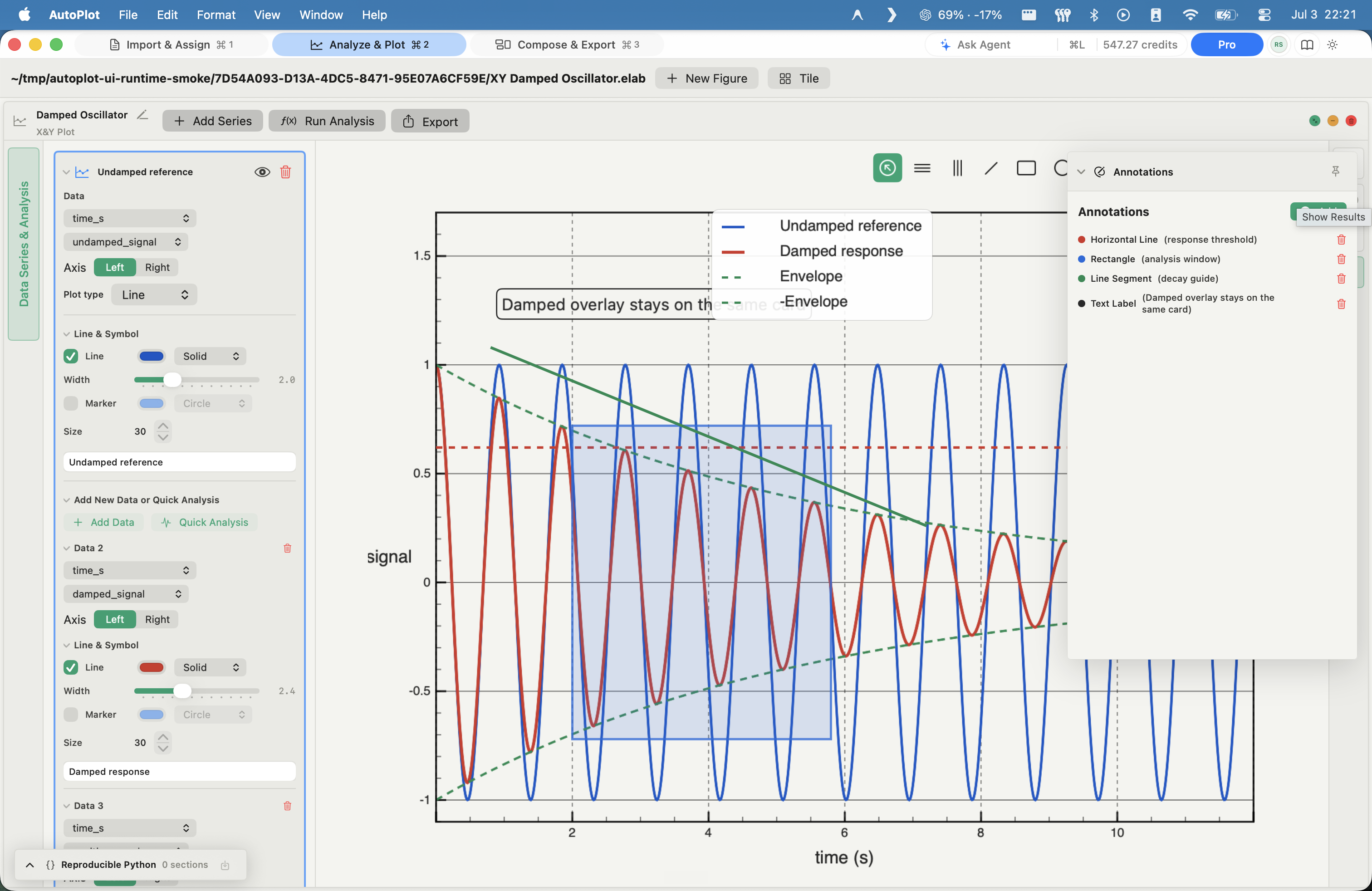
Task: Set Data 2 axis to Right
Action: [157, 620]
